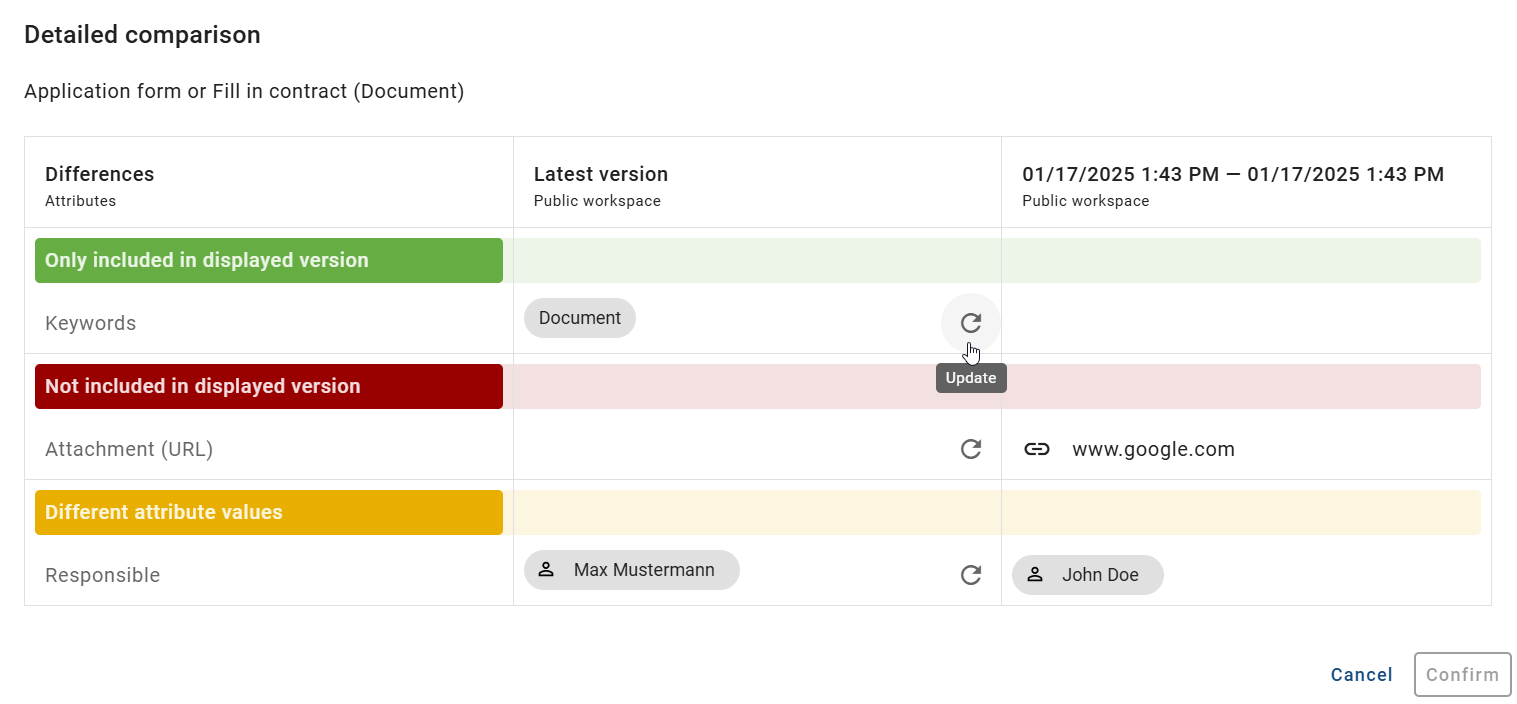The width and height of the screenshot is (1517, 704).
Task: Click the Cancel button
Action: [1361, 675]
